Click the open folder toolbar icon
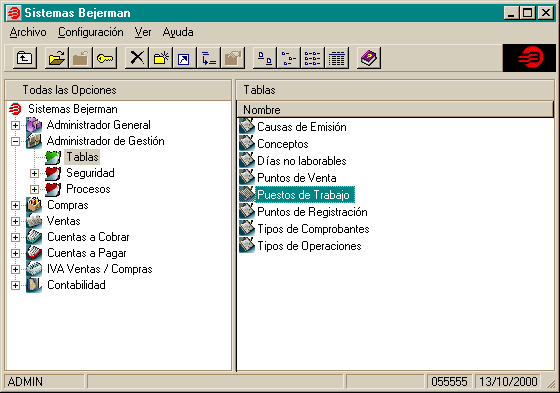560x393 pixels. (56, 58)
